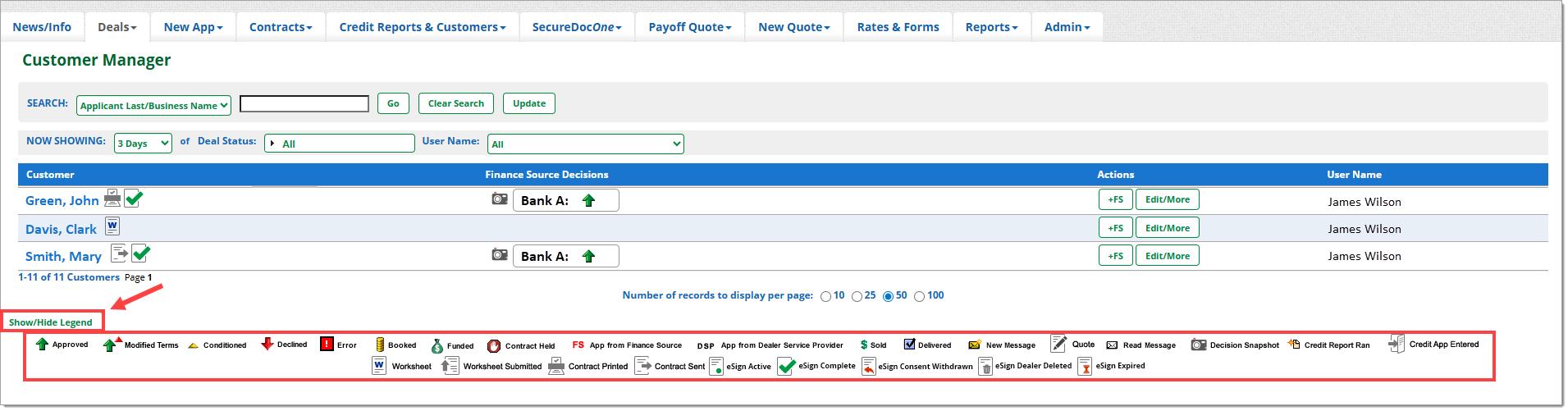Viewport: 1568px width, 411px height.
Task: Click green approved arrow in Green's Bank A
Action: 588,201
